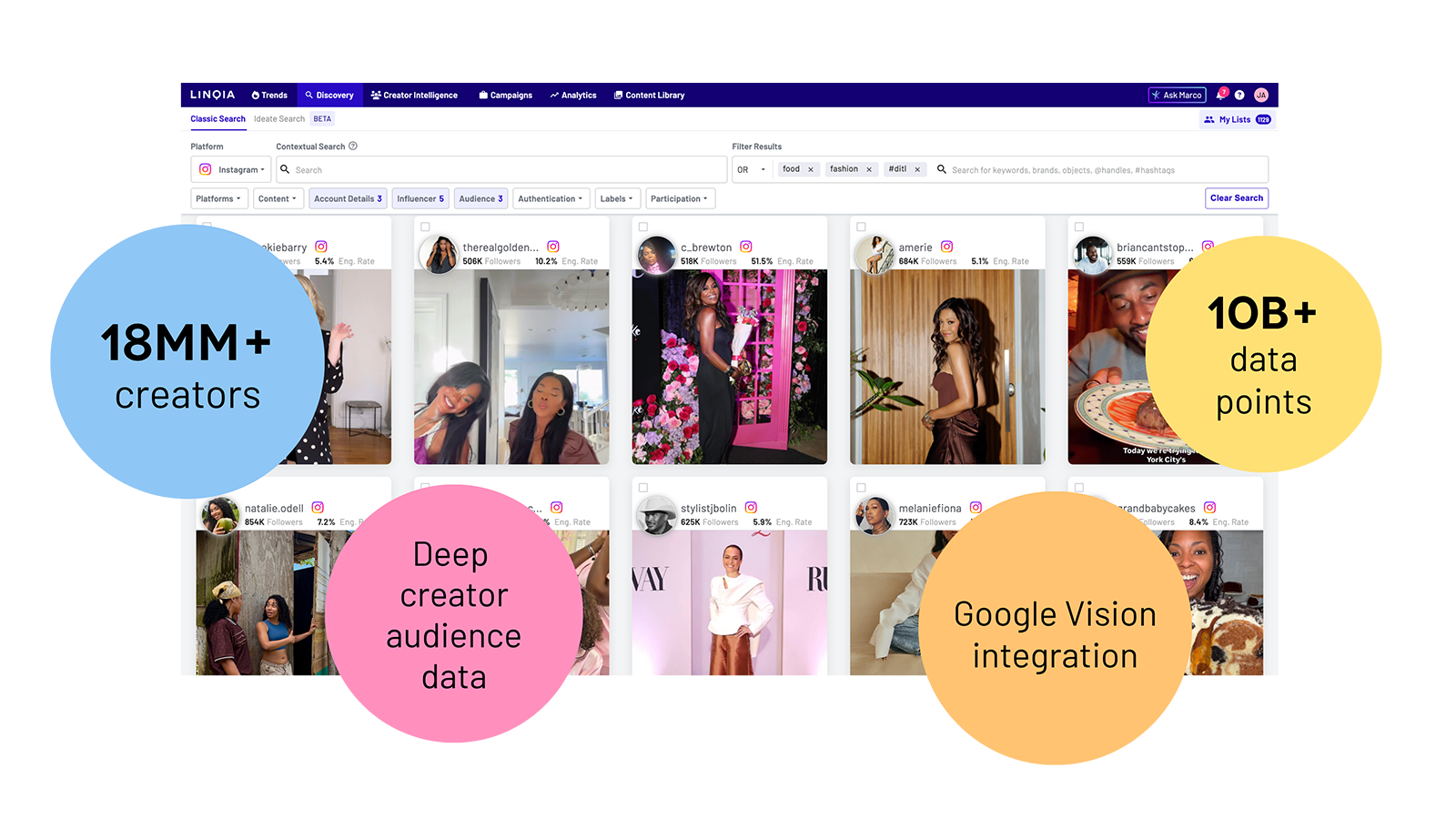Click Instagram icon beside amerie
Viewport: 1456px width, 819px height.
click(946, 247)
